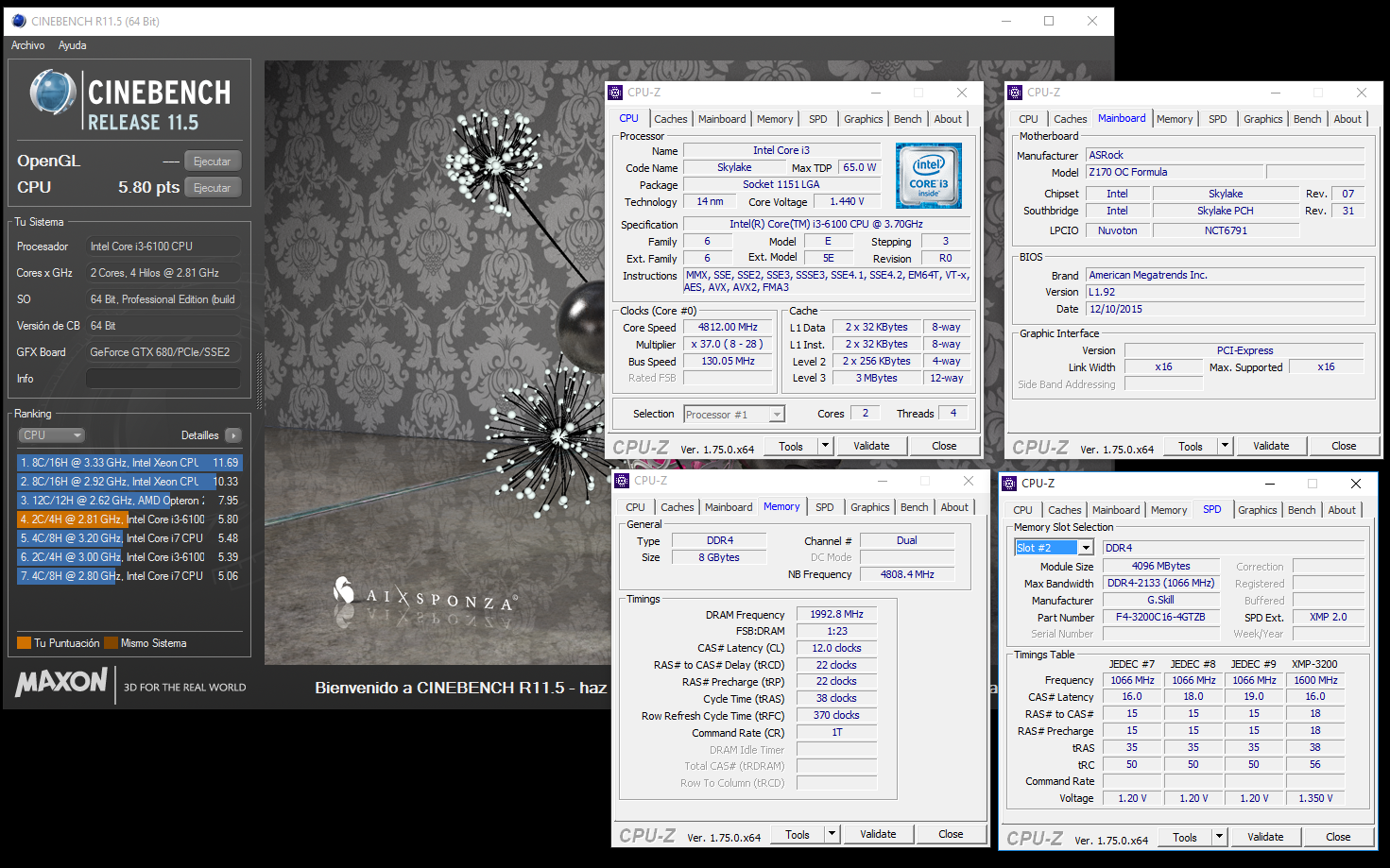Screen dimensions: 1390x868
Task: Click the MAXON logo
Action: (x=61, y=683)
